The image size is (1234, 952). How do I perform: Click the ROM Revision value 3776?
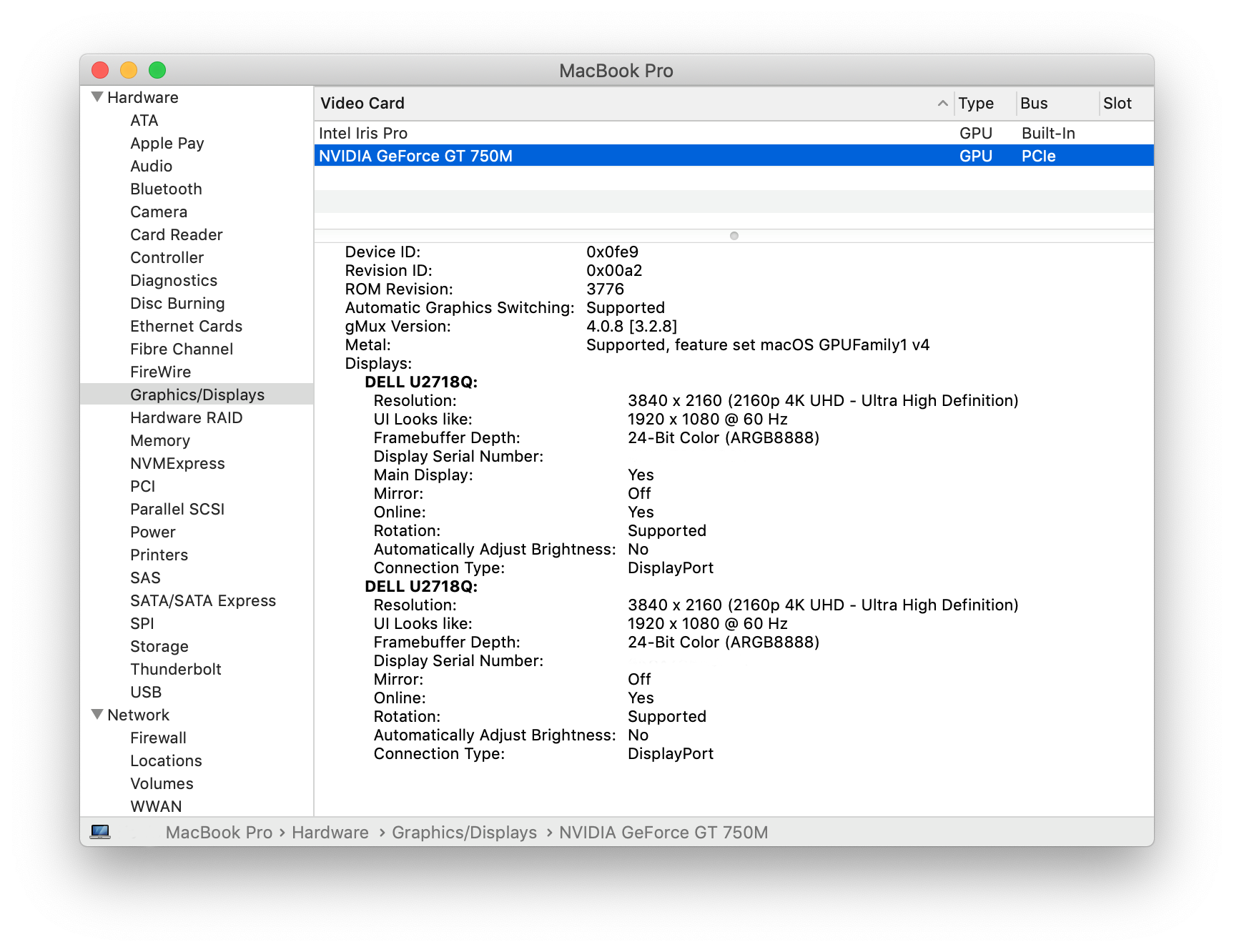[605, 289]
